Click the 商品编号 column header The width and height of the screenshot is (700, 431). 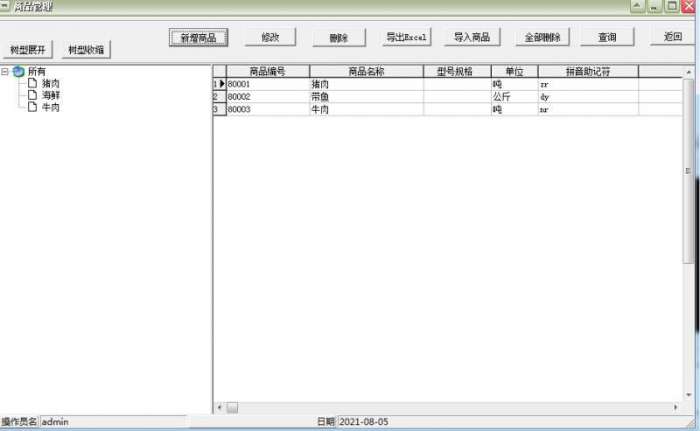point(268,71)
